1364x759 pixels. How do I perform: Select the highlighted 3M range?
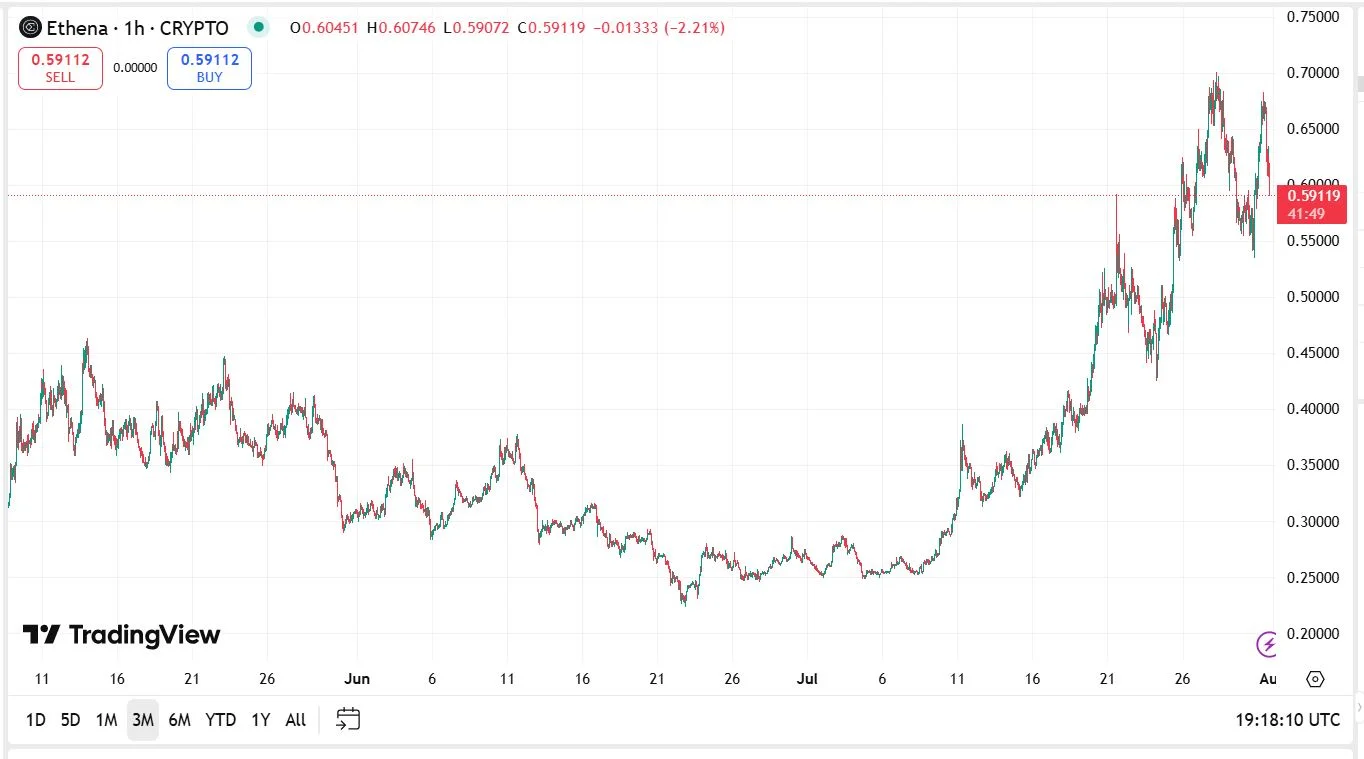tap(142, 720)
